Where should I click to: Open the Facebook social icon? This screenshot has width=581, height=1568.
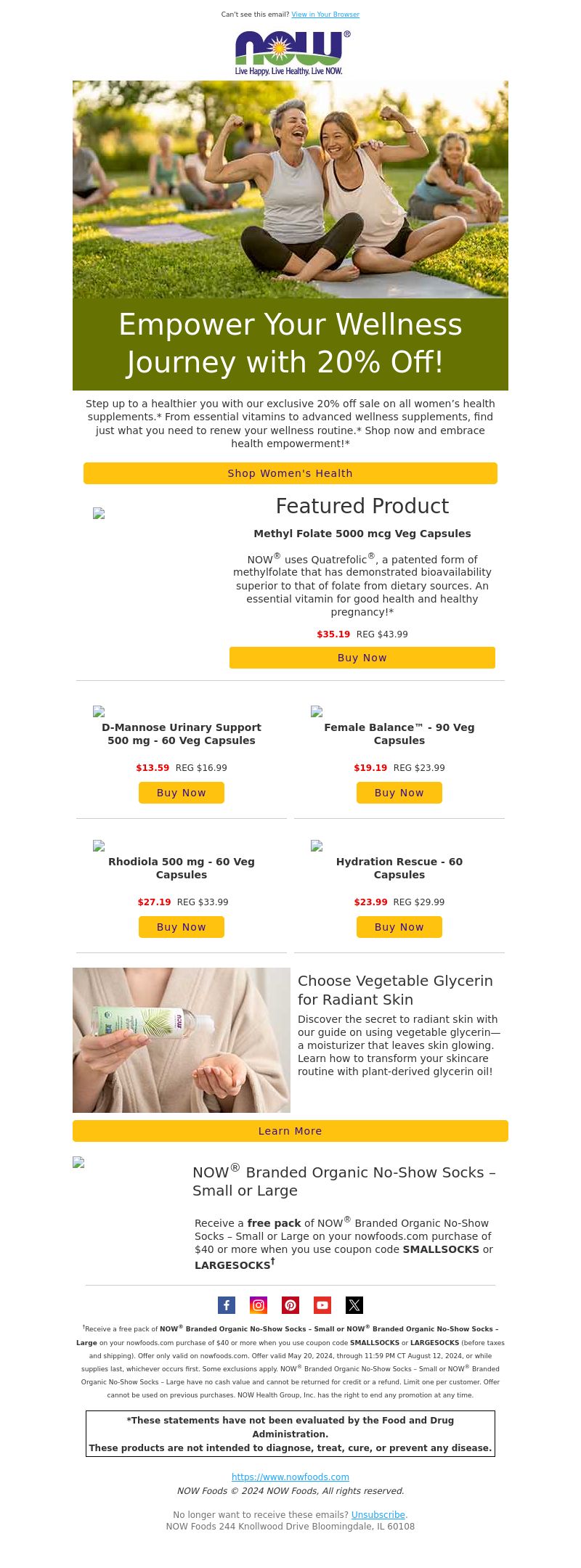tap(227, 1305)
